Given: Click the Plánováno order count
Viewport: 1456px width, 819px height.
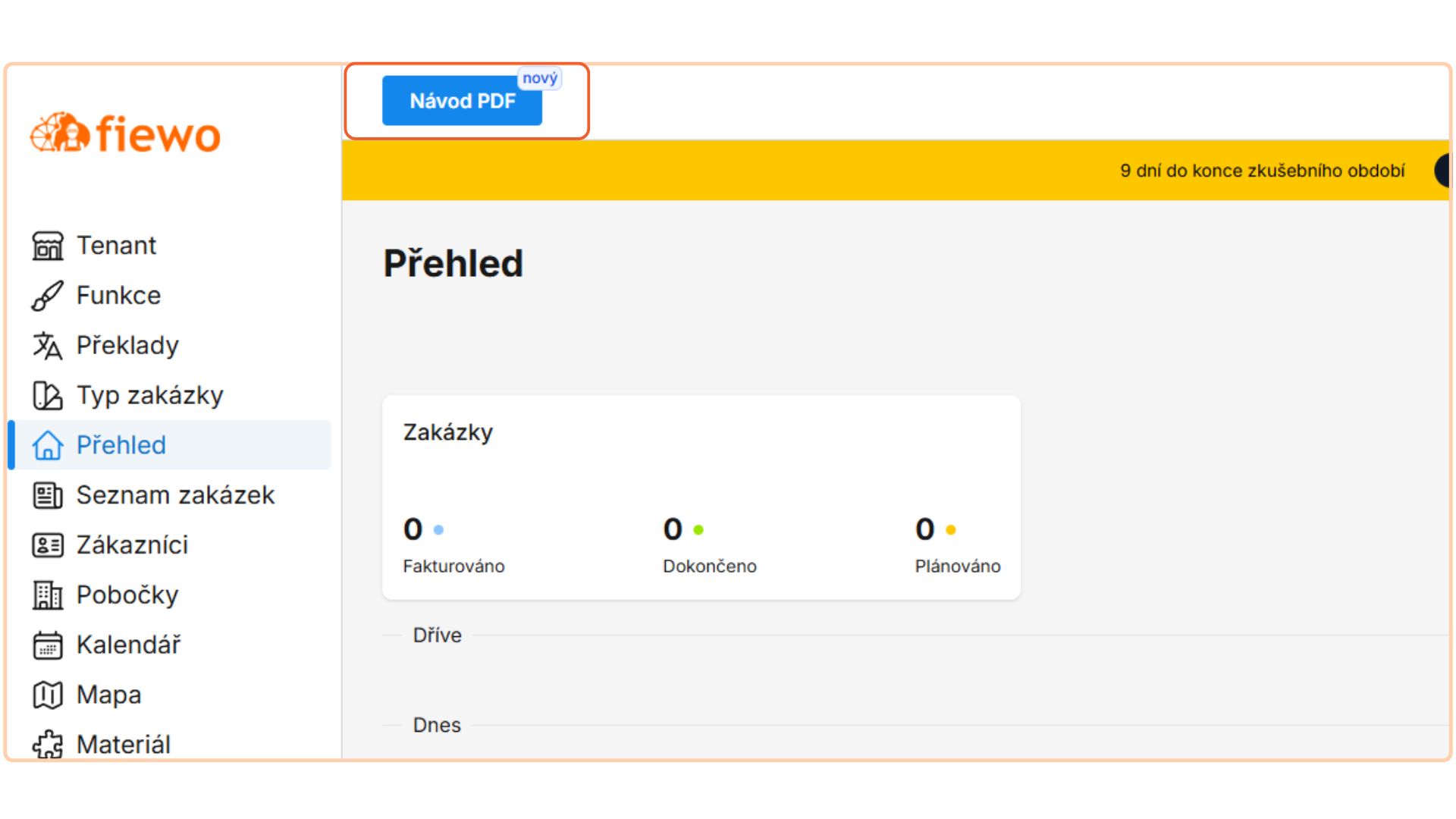Looking at the screenshot, I should [x=925, y=529].
